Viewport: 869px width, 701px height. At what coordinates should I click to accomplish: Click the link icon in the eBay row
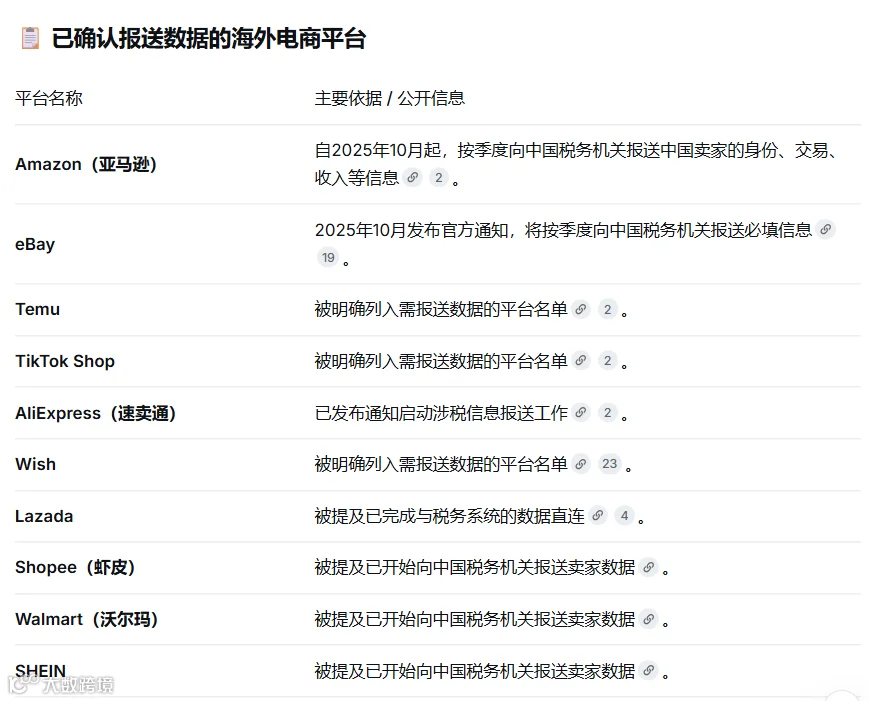click(x=826, y=229)
